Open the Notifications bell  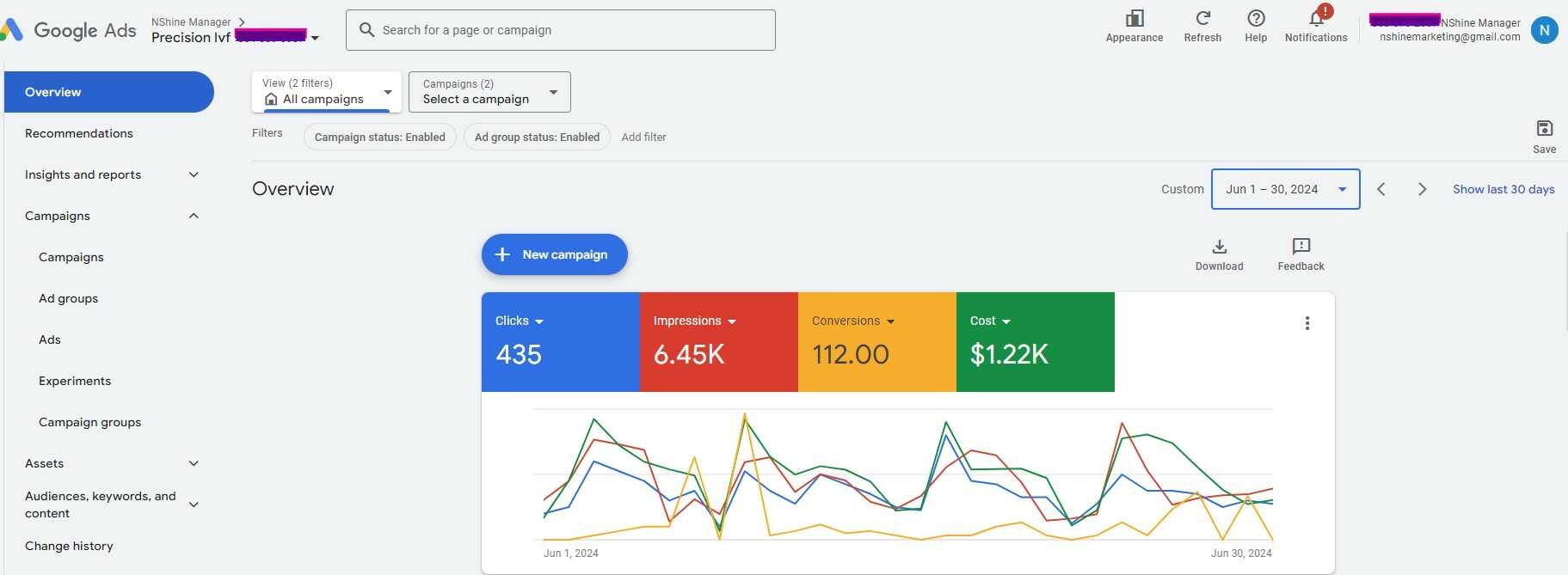pos(1316,19)
